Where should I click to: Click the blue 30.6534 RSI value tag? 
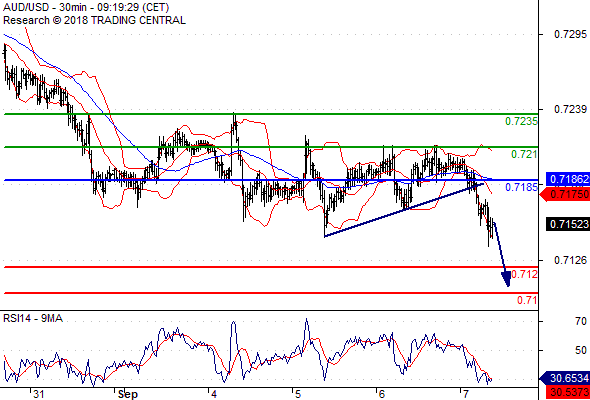tap(565, 378)
